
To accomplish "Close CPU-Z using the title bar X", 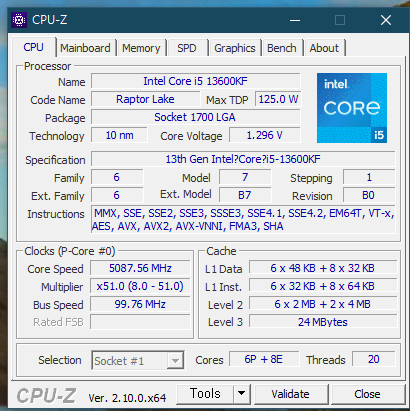I will pos(386,20).
